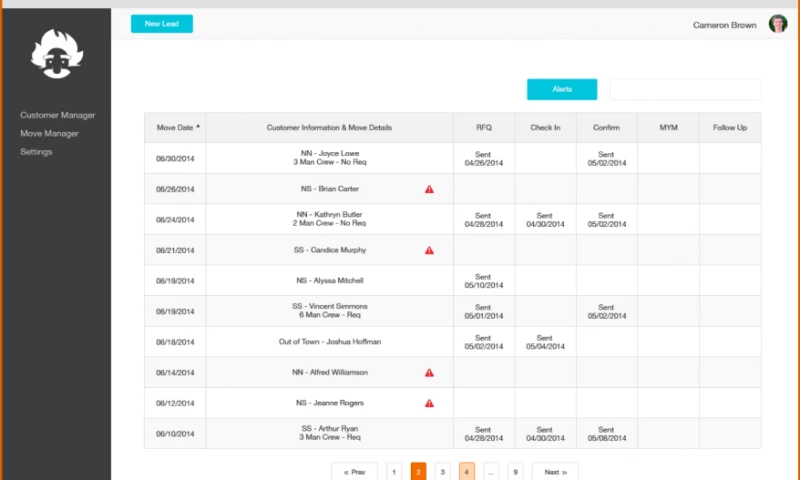Image resolution: width=800 pixels, height=480 pixels.
Task: Click the warning icon for Alfred Williamson
Action: tap(429, 372)
